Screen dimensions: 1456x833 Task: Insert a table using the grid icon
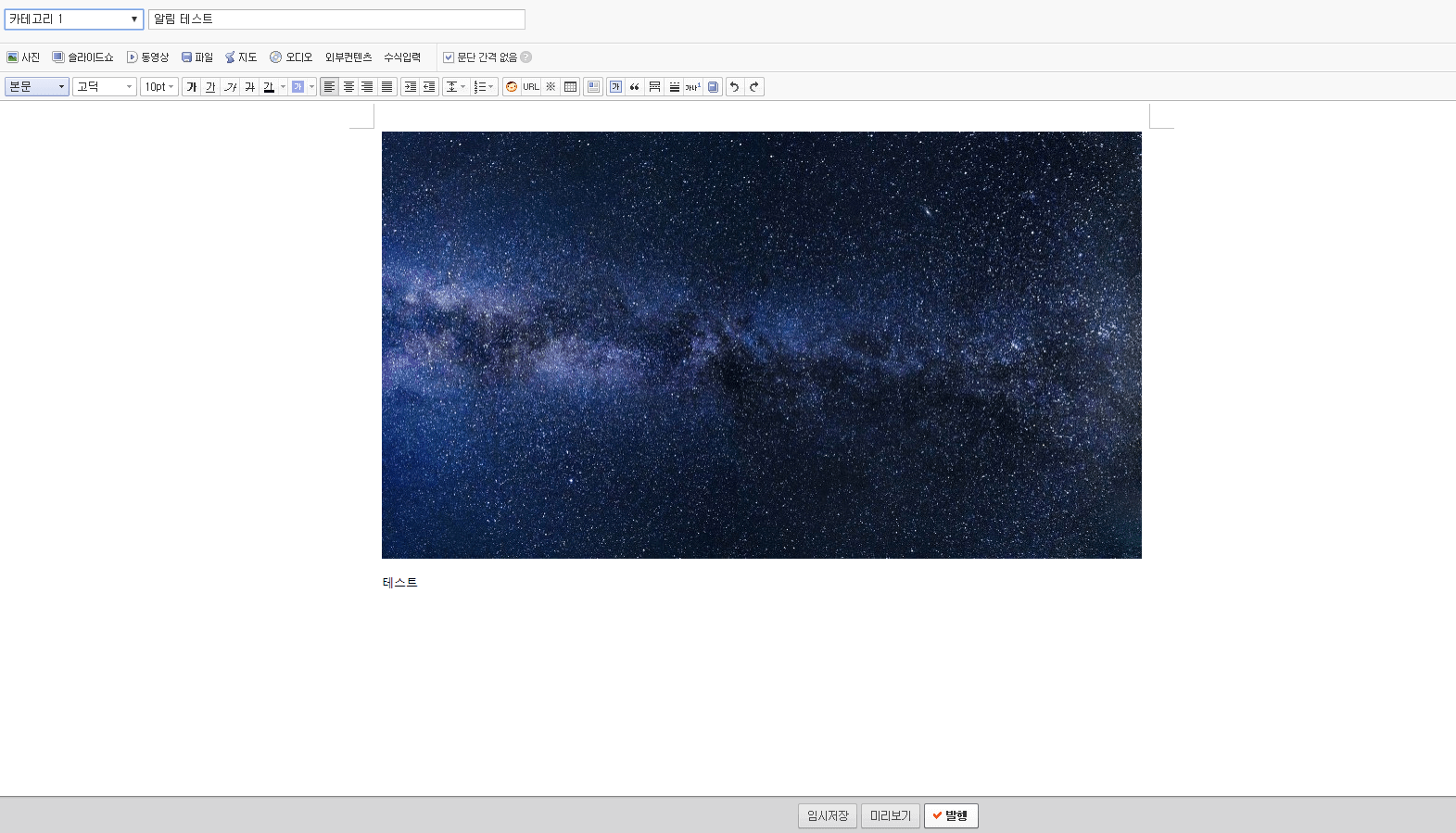tap(571, 87)
